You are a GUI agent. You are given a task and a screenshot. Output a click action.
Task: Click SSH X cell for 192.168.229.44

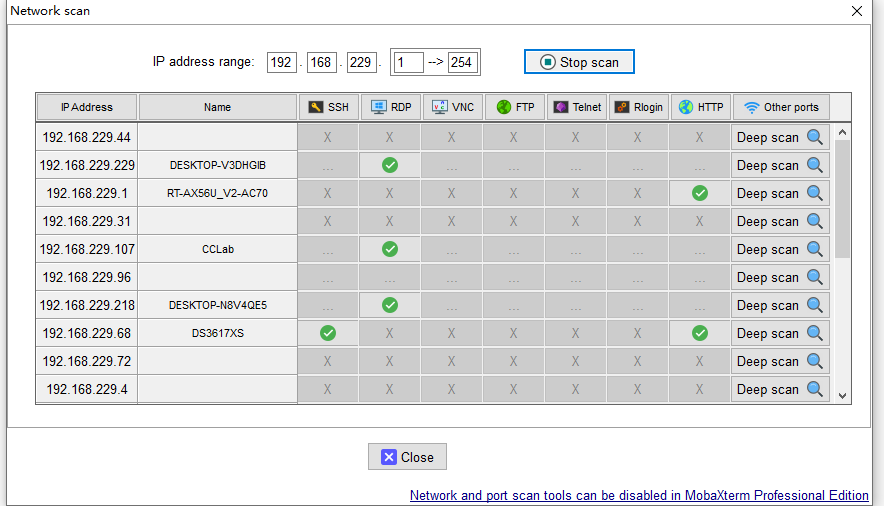[328, 137]
